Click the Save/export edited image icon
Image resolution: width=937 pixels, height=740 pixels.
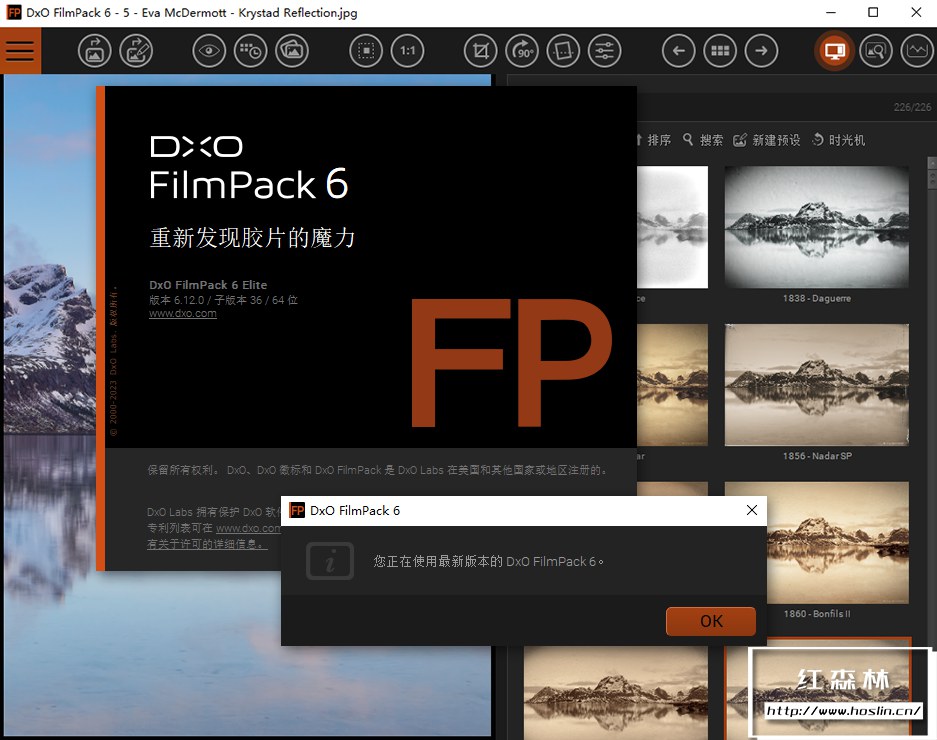coord(136,51)
